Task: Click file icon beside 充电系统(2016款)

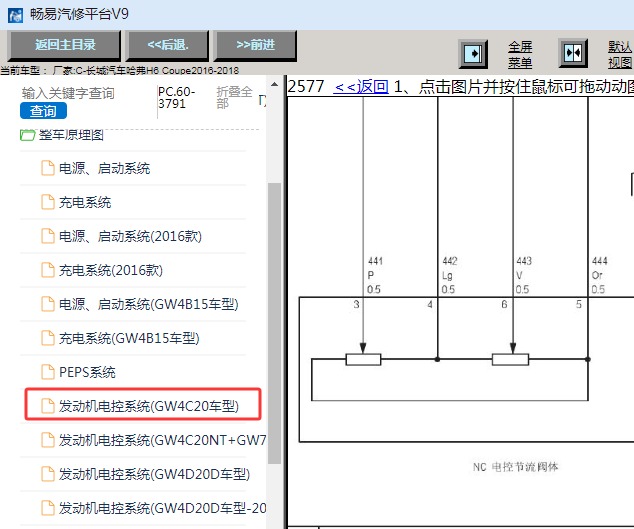Action: [48, 270]
